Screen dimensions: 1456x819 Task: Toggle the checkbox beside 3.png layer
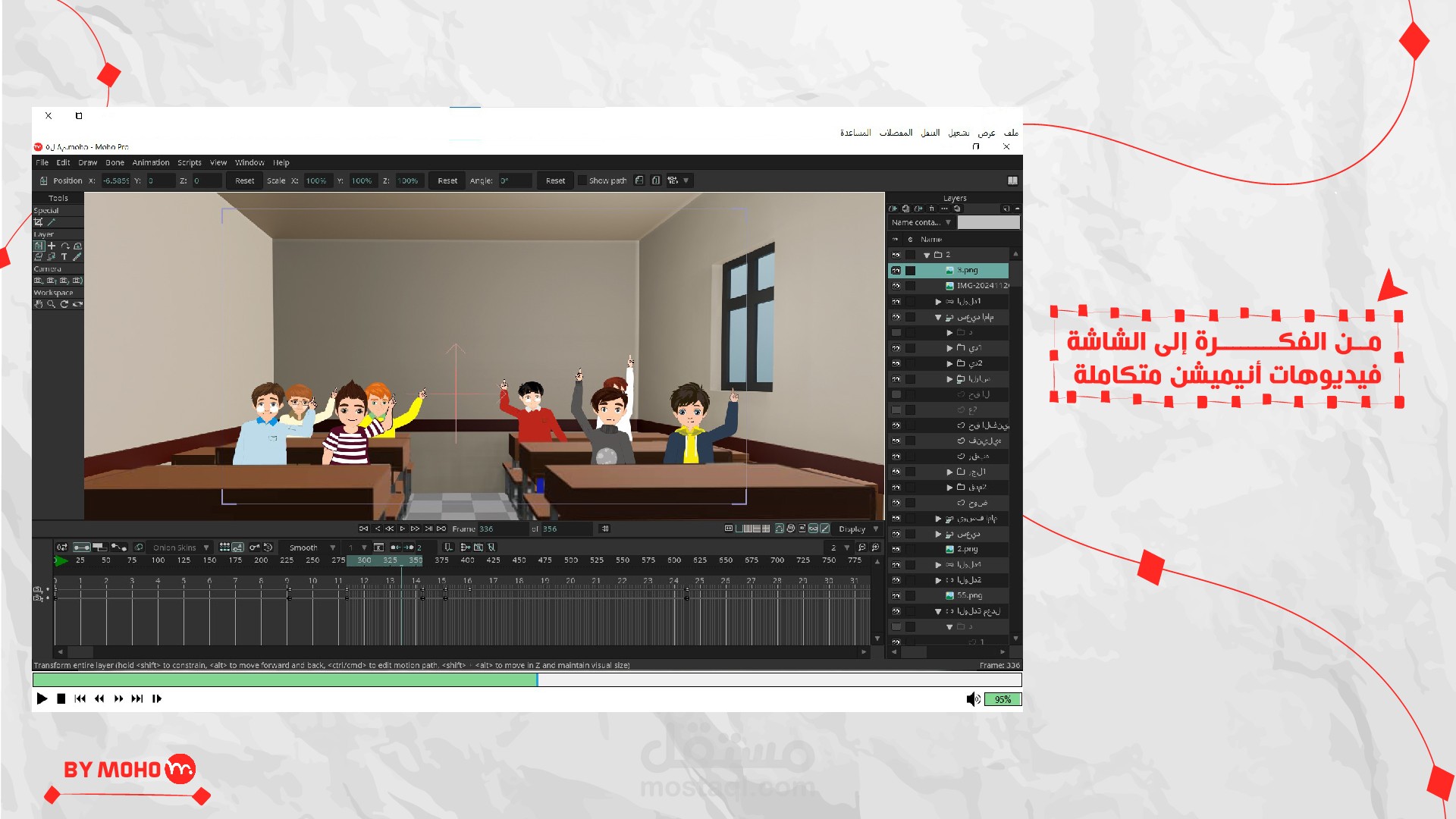point(911,271)
